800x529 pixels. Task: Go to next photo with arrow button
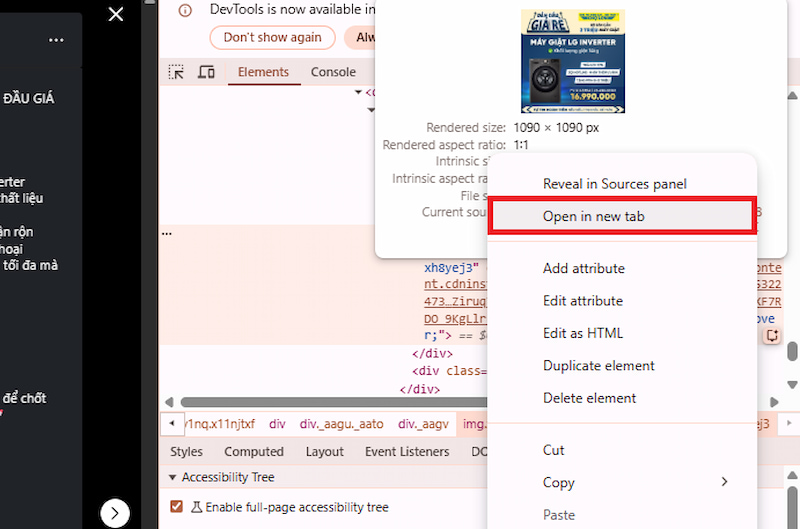click(115, 513)
